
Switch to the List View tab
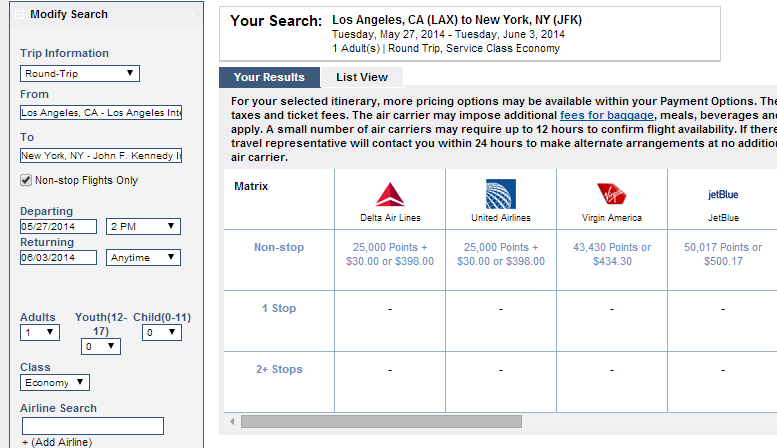(361, 77)
